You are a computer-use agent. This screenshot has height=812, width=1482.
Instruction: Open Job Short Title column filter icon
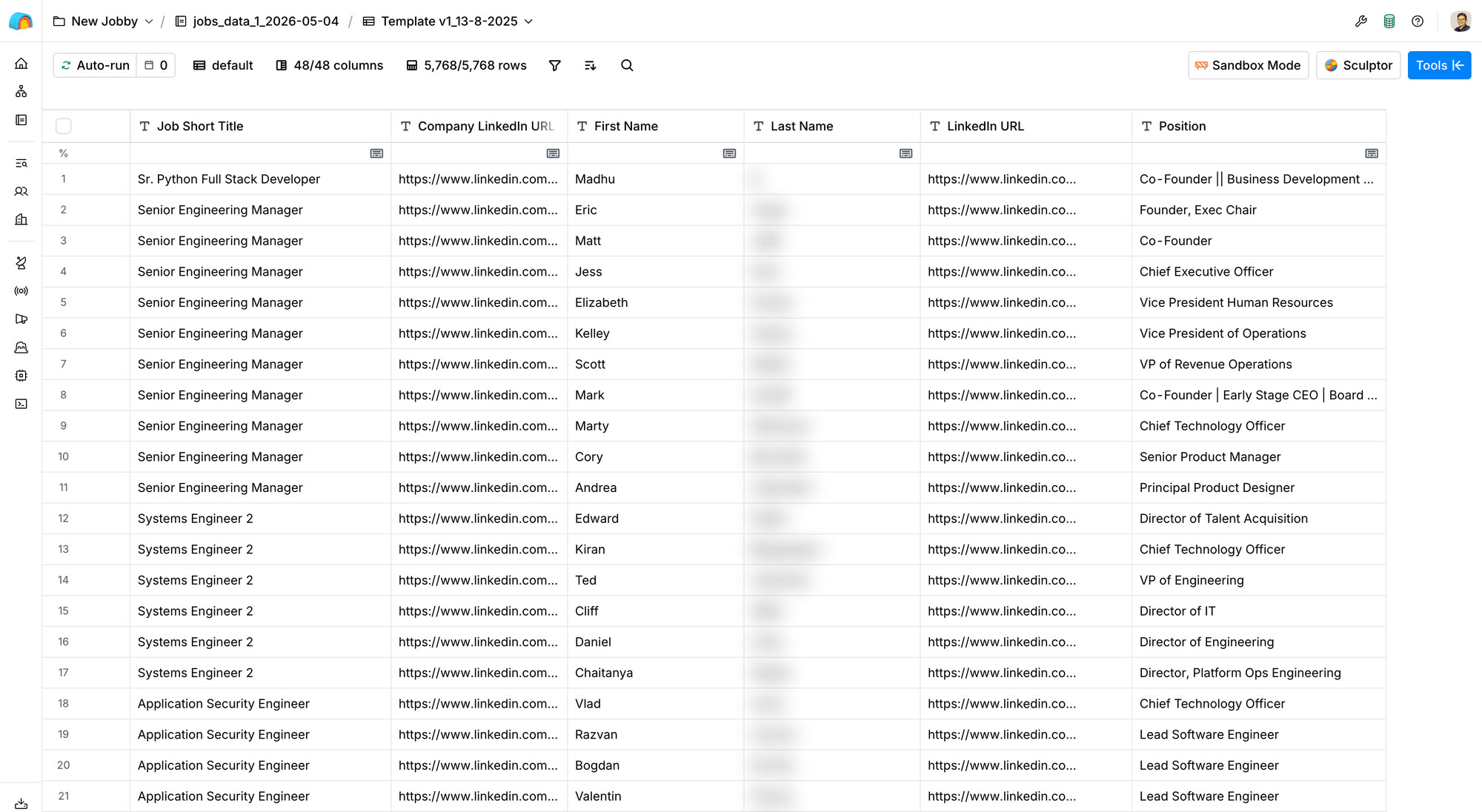[x=376, y=153]
